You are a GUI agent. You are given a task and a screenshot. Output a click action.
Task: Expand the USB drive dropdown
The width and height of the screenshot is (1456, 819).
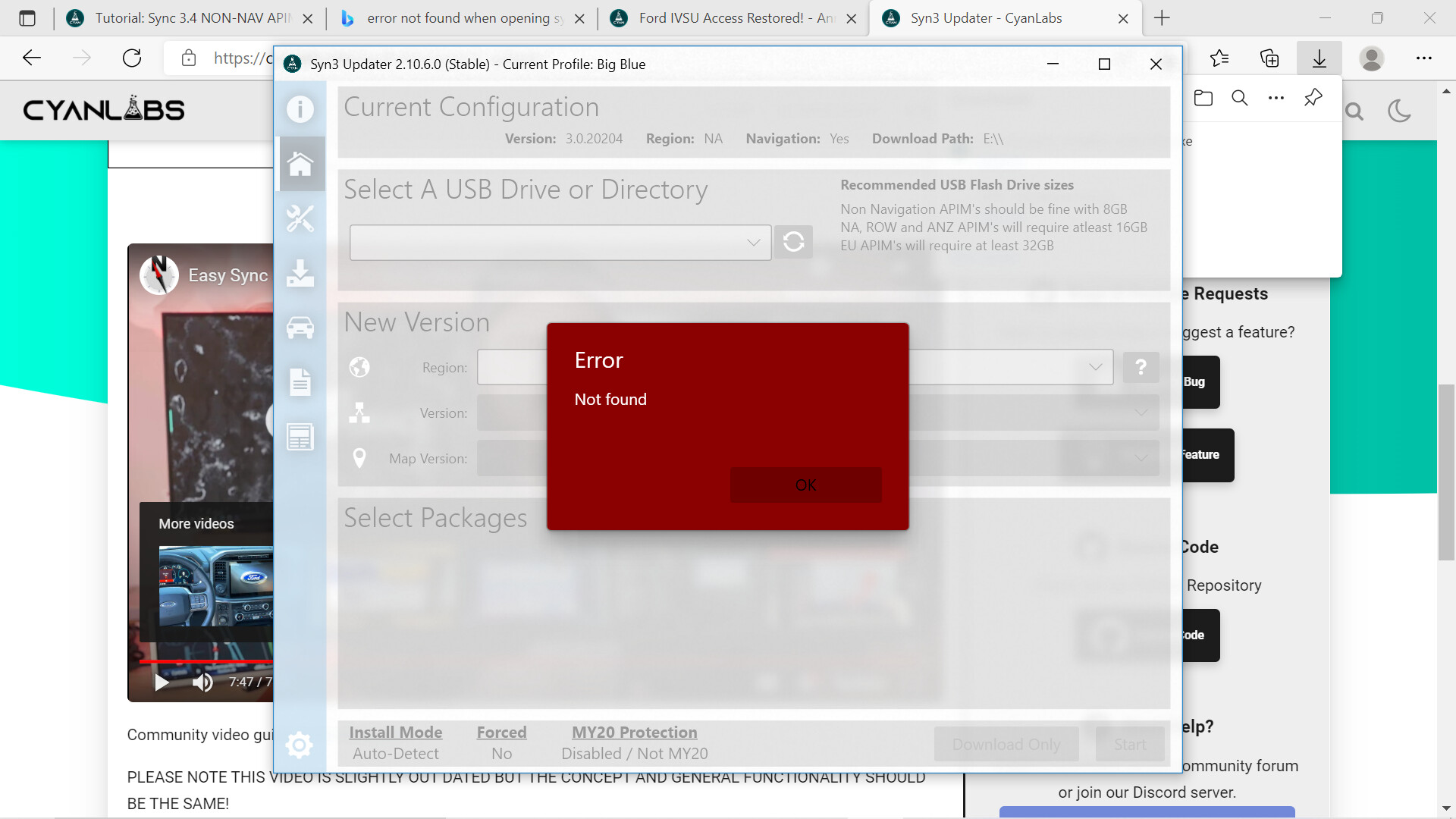753,243
